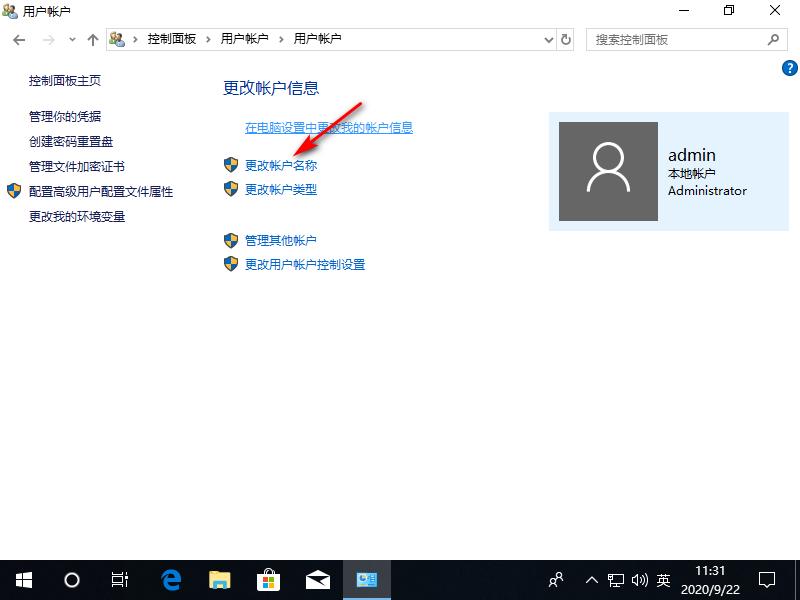Image resolution: width=800 pixels, height=600 pixels.
Task: Expand hidden icons chevron in system tray
Action: click(593, 580)
